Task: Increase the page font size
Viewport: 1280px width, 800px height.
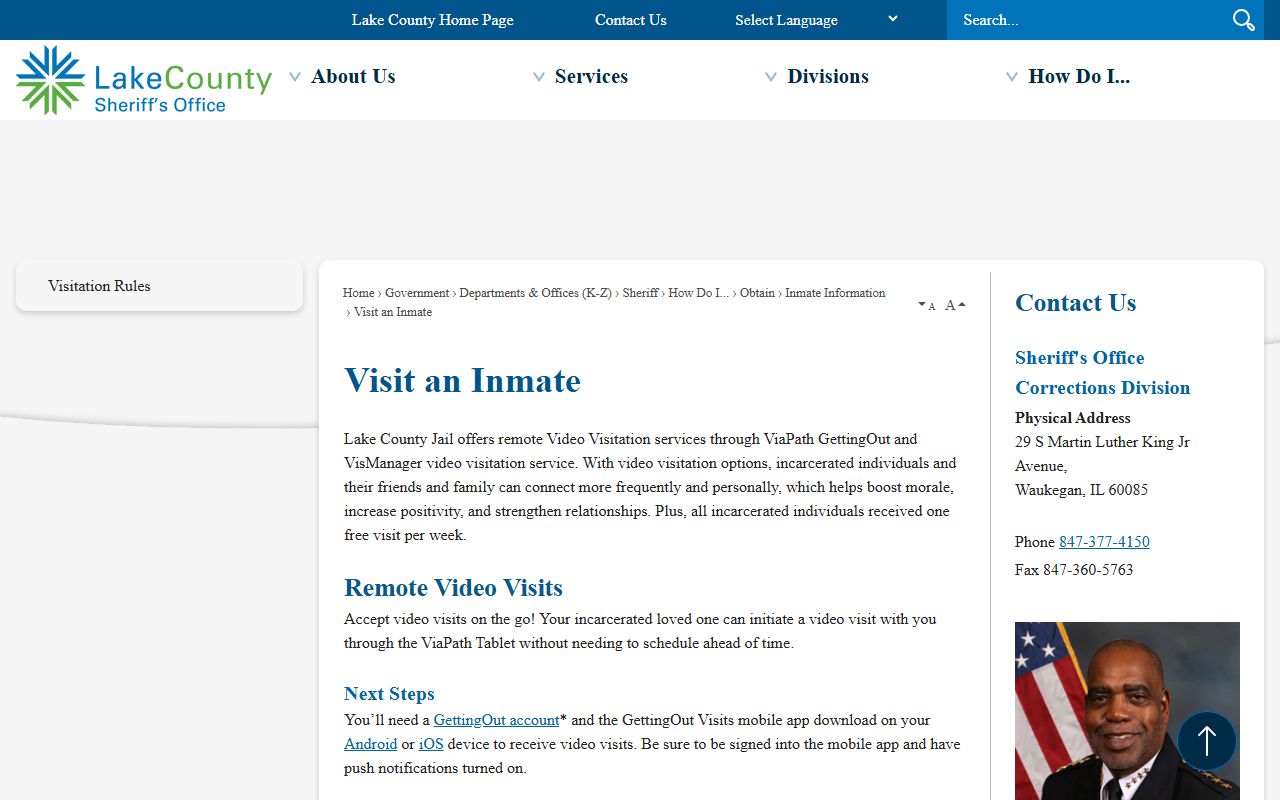Action: click(x=955, y=305)
